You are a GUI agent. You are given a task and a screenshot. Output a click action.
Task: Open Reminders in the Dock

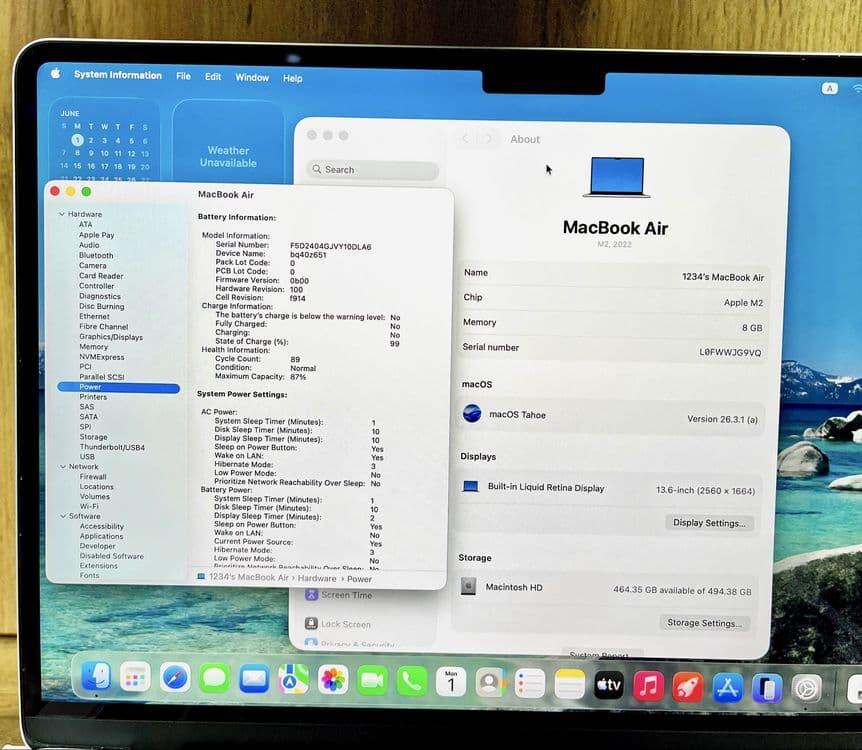click(x=530, y=683)
